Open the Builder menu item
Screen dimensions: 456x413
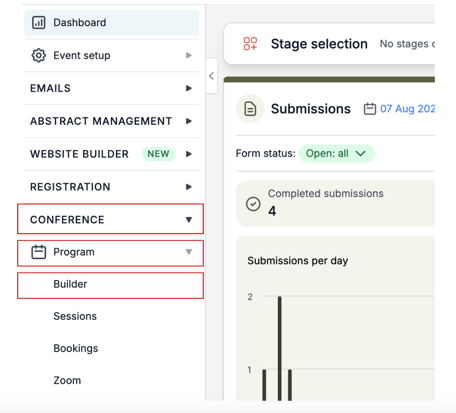[x=110, y=285]
